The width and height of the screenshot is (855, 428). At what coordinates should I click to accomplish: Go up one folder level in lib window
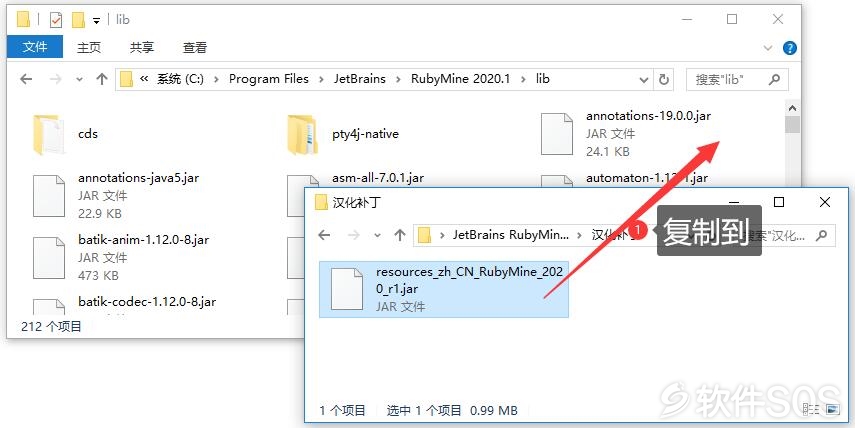pos(101,80)
